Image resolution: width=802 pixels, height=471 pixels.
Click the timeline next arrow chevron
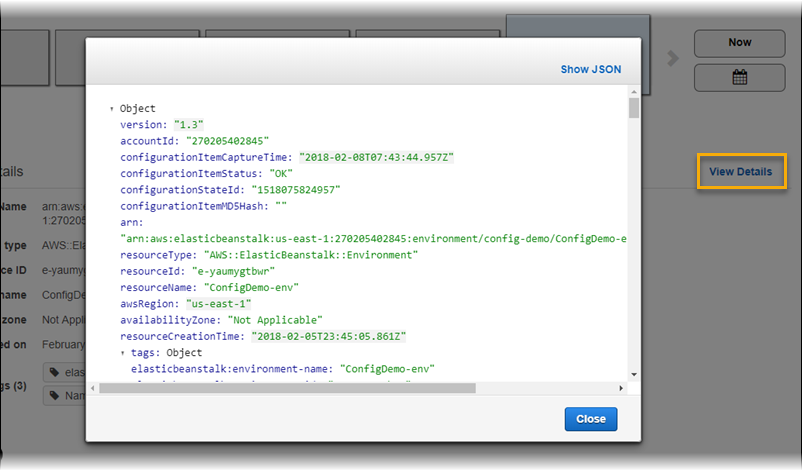pos(673,58)
